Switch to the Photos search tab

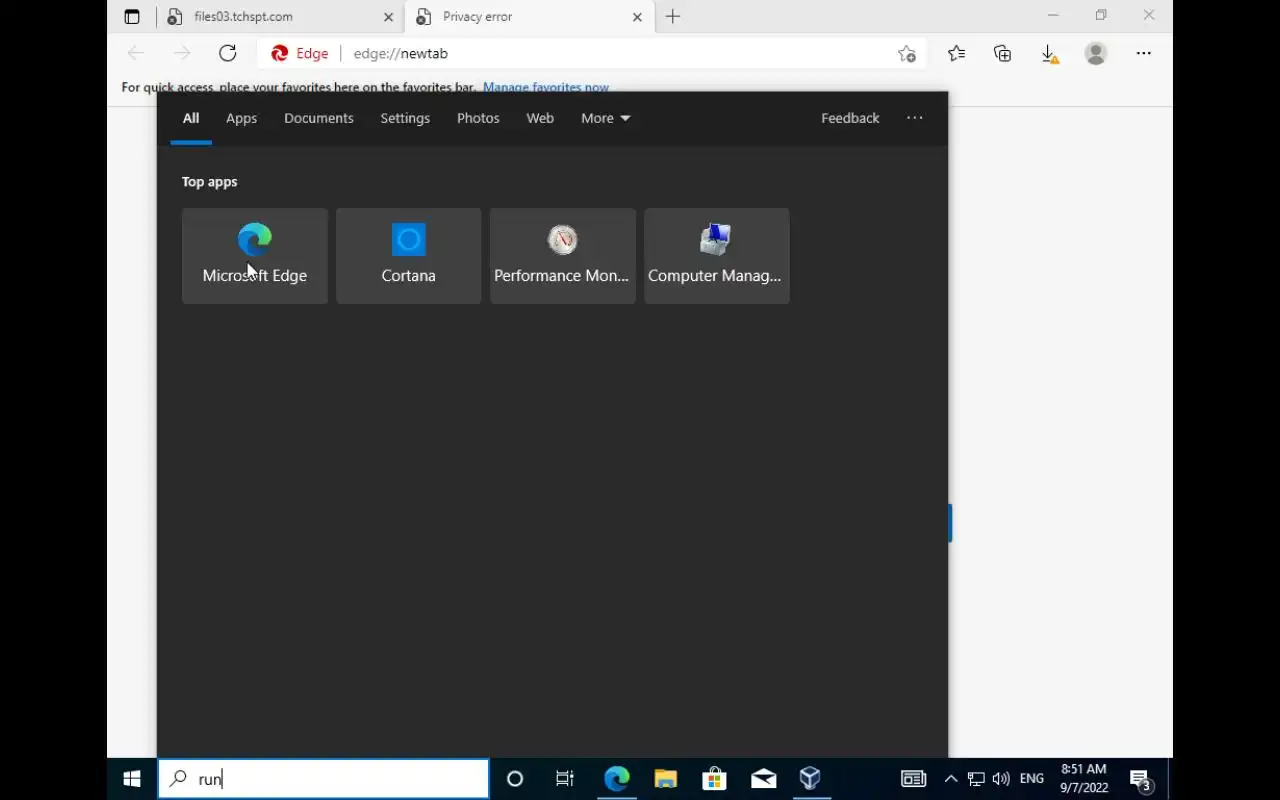click(x=478, y=118)
